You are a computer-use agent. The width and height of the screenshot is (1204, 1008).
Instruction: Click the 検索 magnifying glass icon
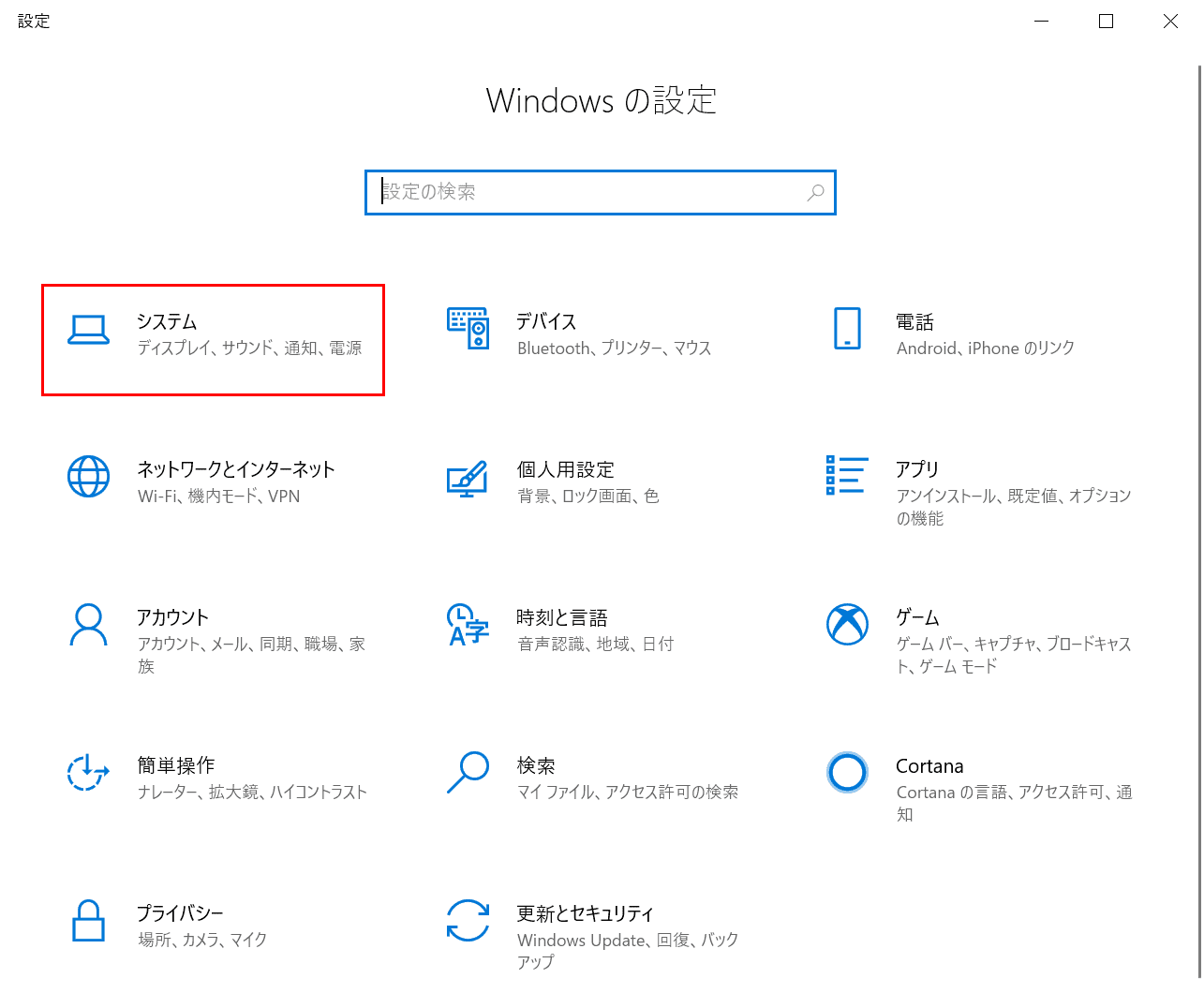468,772
